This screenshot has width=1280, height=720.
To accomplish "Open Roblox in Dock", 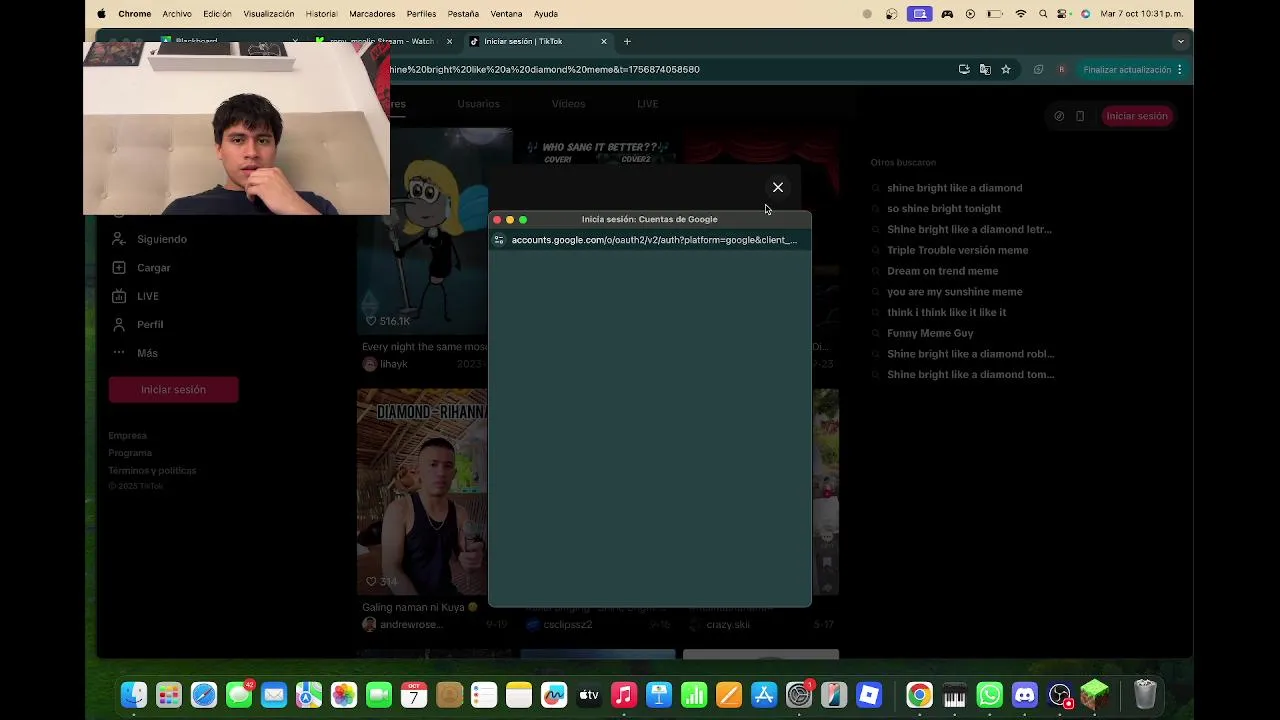I will point(869,694).
